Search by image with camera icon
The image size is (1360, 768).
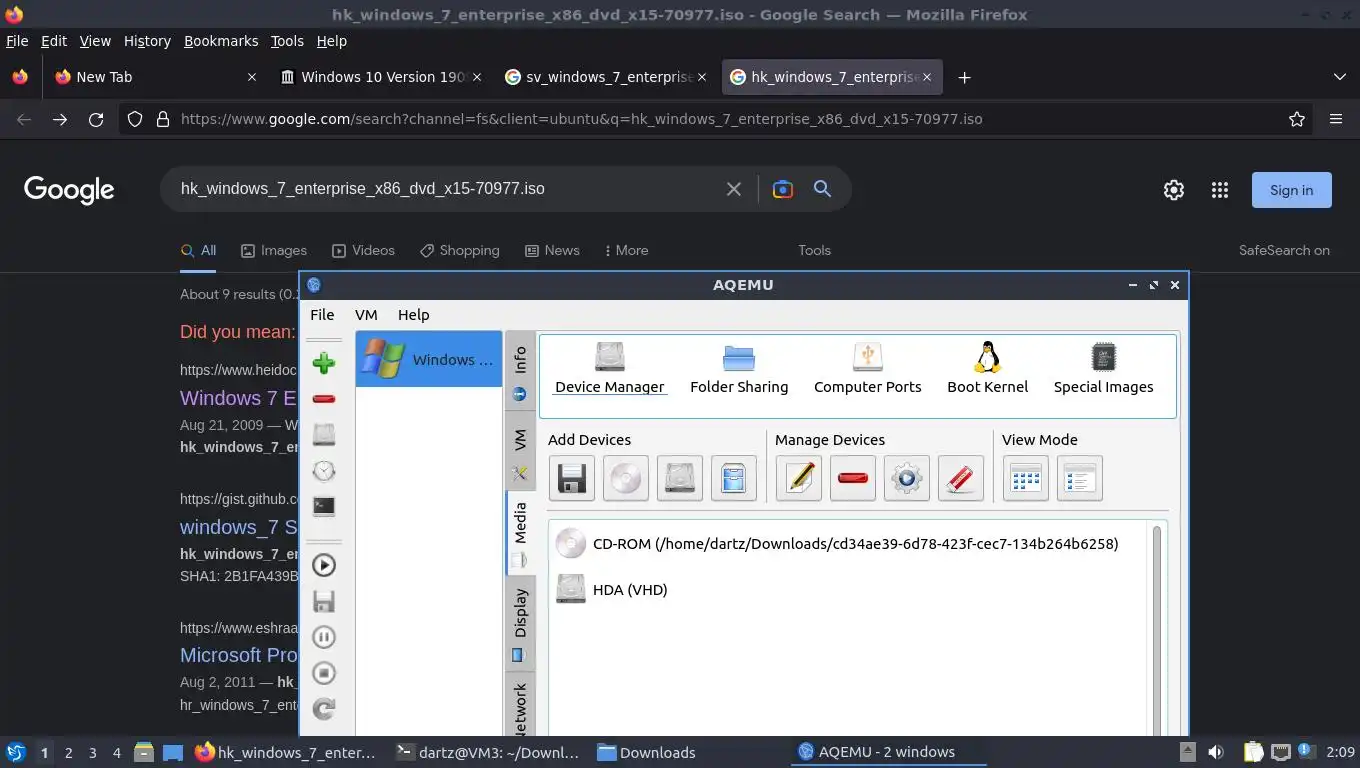(x=783, y=189)
